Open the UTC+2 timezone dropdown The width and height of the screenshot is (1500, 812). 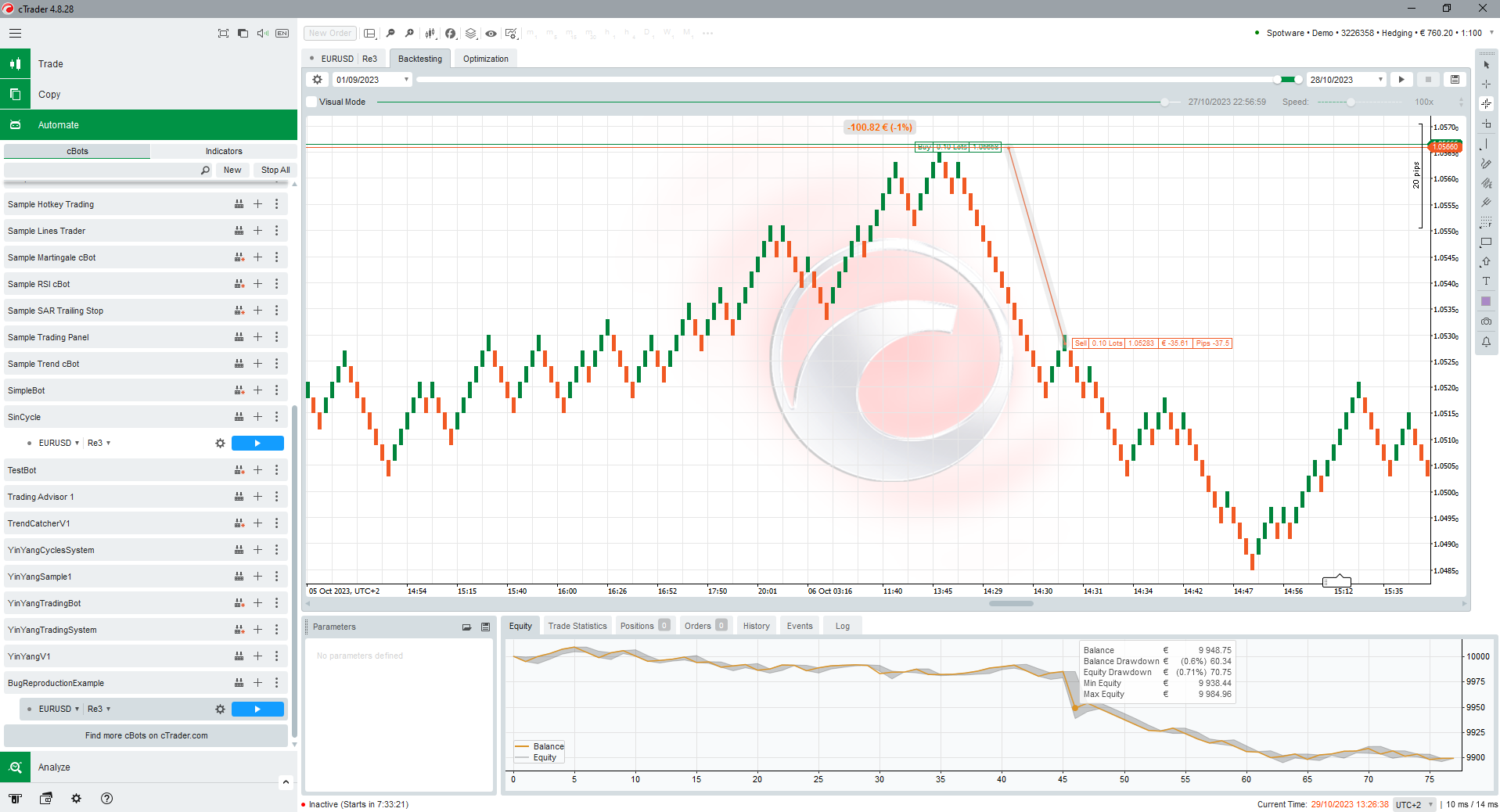point(1415,804)
